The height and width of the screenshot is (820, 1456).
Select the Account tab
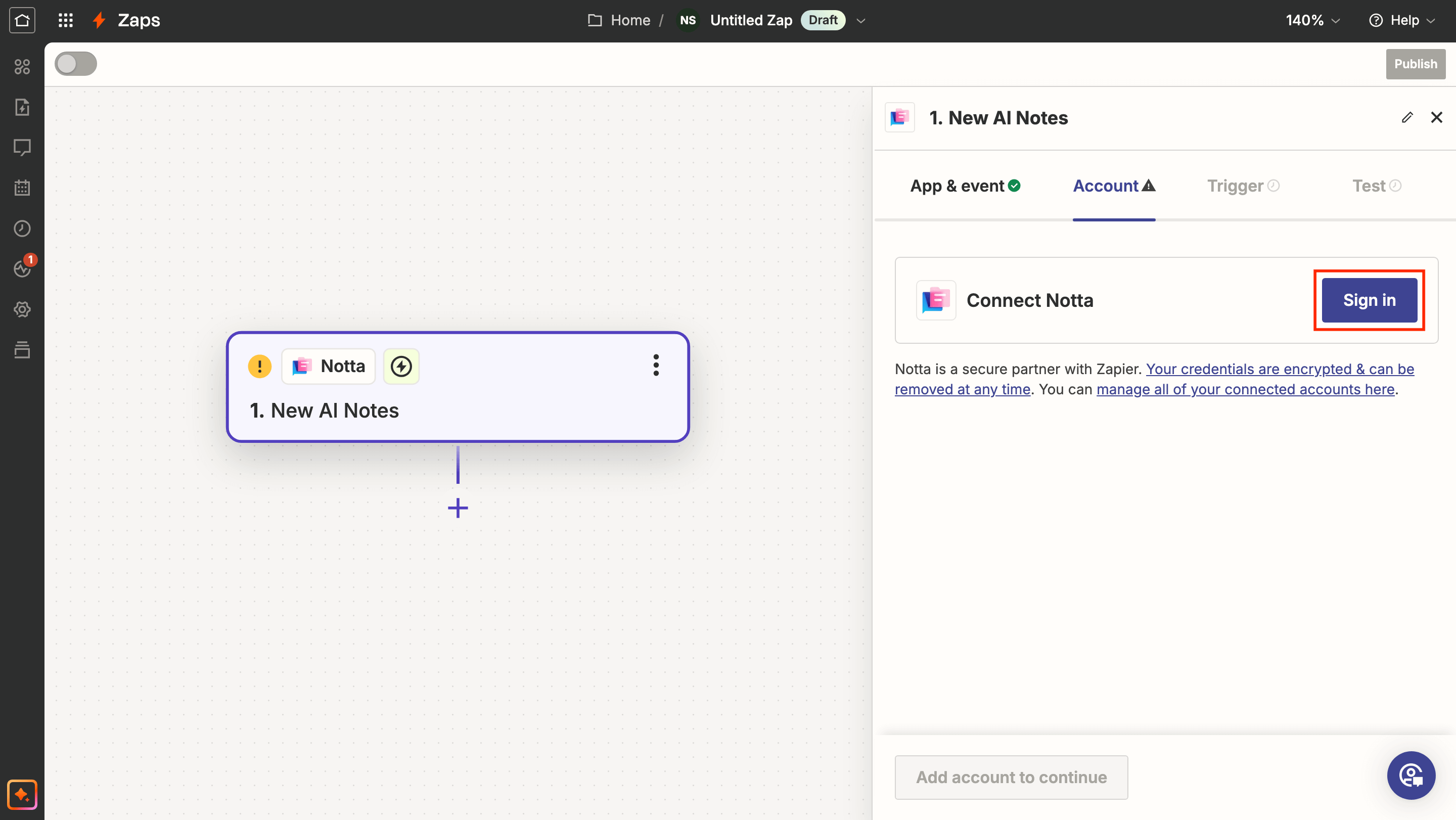pyautogui.click(x=1114, y=186)
